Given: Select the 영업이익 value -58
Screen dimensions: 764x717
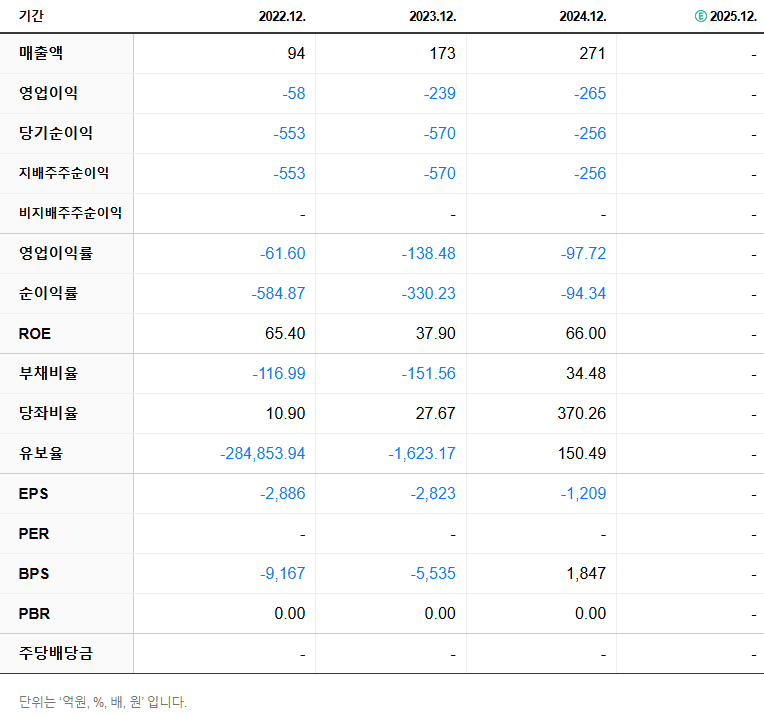Looking at the screenshot, I should pos(294,93).
